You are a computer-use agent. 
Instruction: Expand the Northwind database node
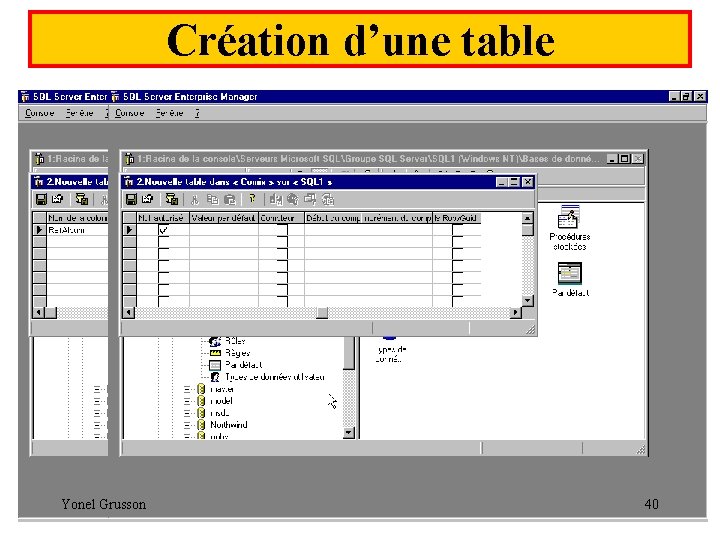tap(187, 425)
